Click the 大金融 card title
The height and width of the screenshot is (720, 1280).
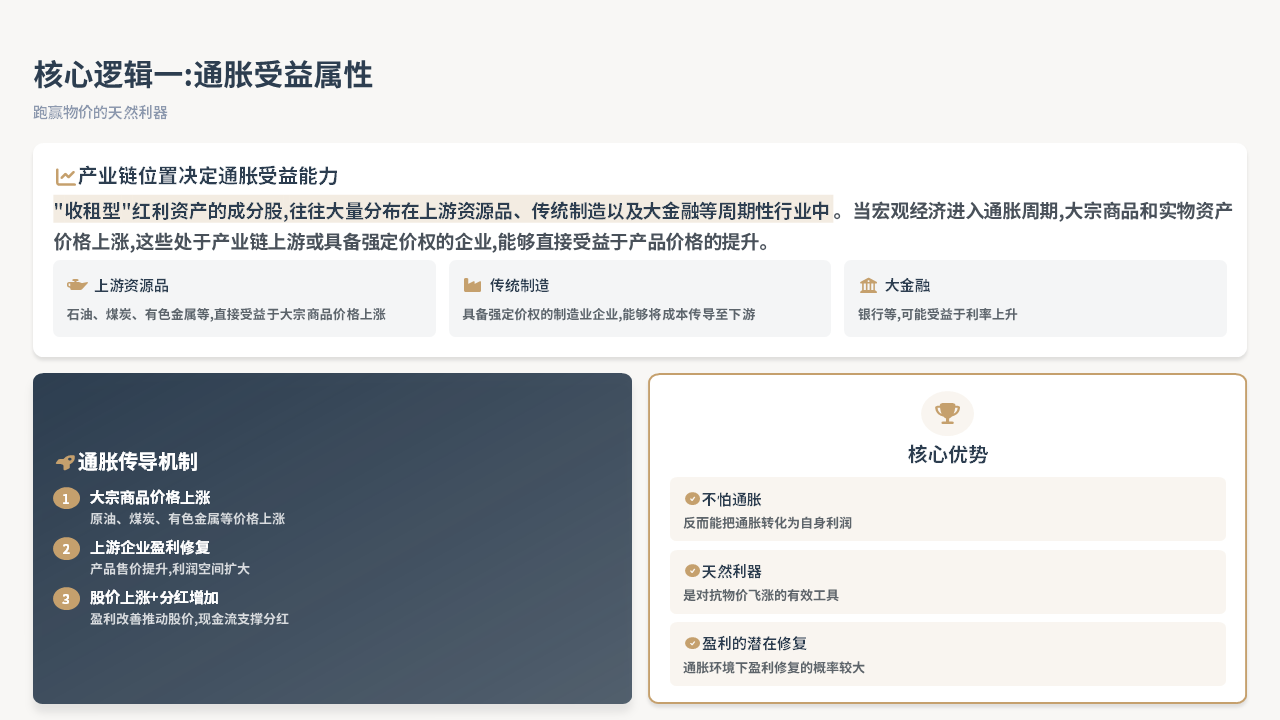907,286
